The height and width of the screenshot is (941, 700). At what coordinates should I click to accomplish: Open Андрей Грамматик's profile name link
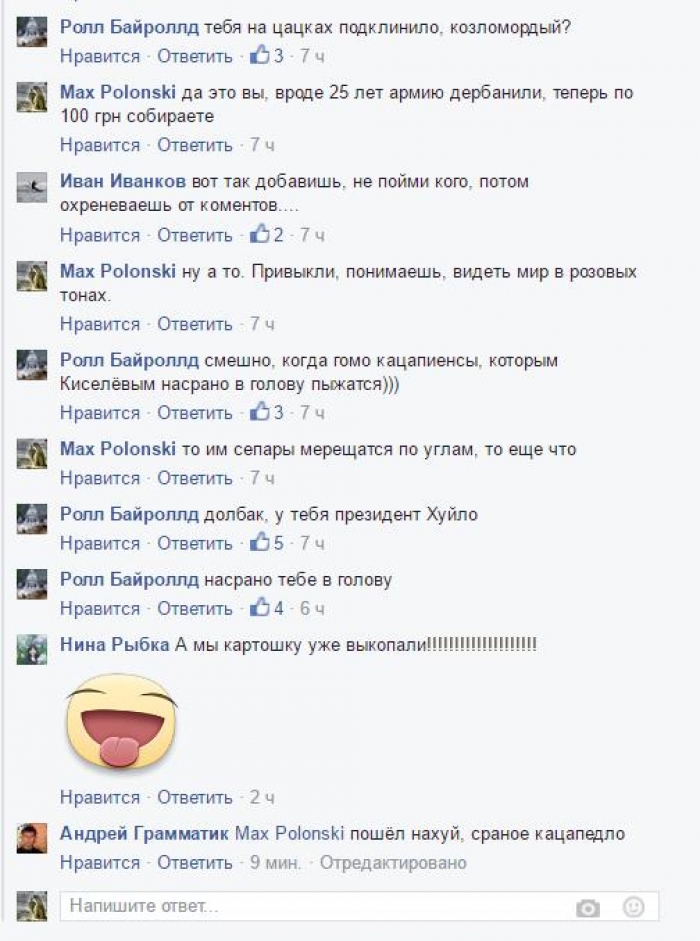point(144,834)
